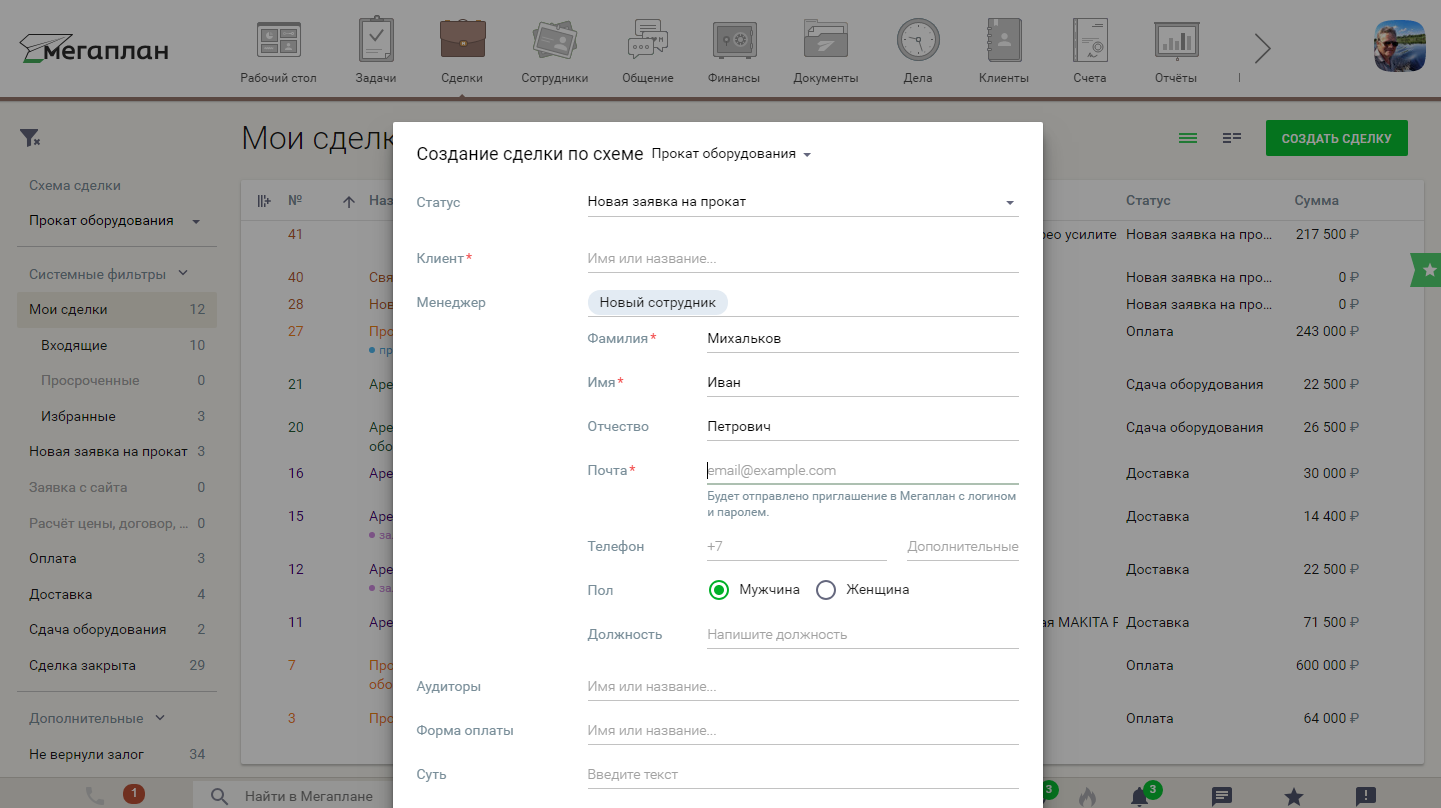Filter by Доставка stage

coord(117,594)
